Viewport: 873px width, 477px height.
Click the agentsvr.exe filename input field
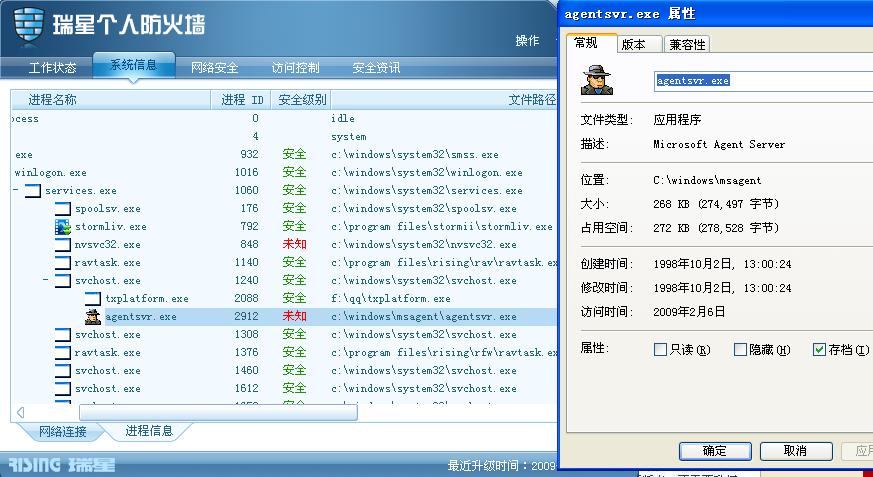point(763,81)
